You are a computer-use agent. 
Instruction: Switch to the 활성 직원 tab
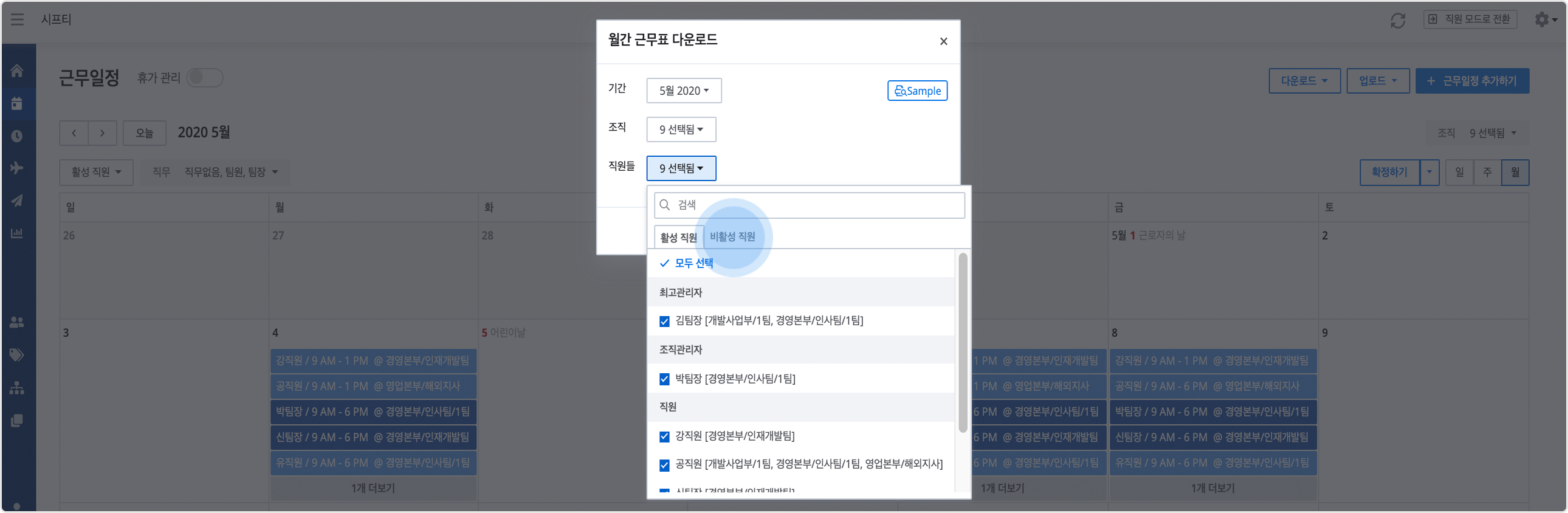[x=679, y=236]
